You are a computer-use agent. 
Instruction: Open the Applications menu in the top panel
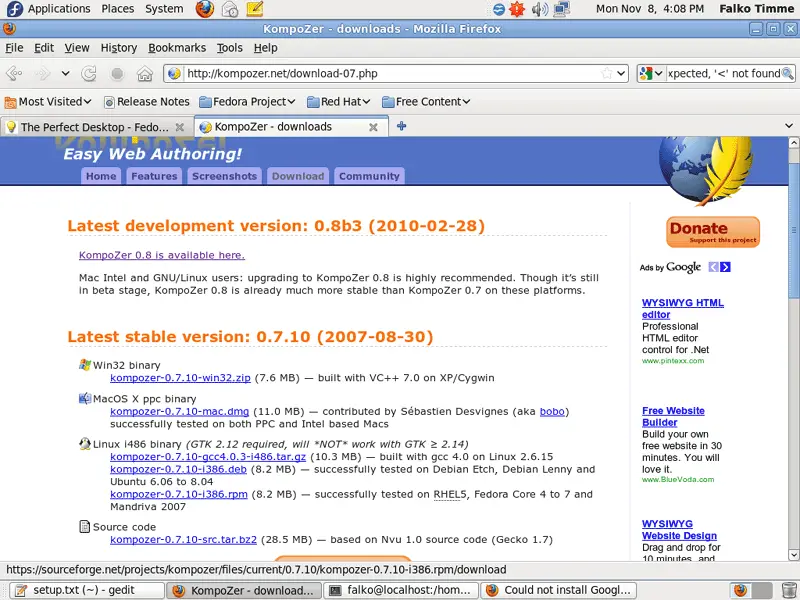(x=59, y=9)
